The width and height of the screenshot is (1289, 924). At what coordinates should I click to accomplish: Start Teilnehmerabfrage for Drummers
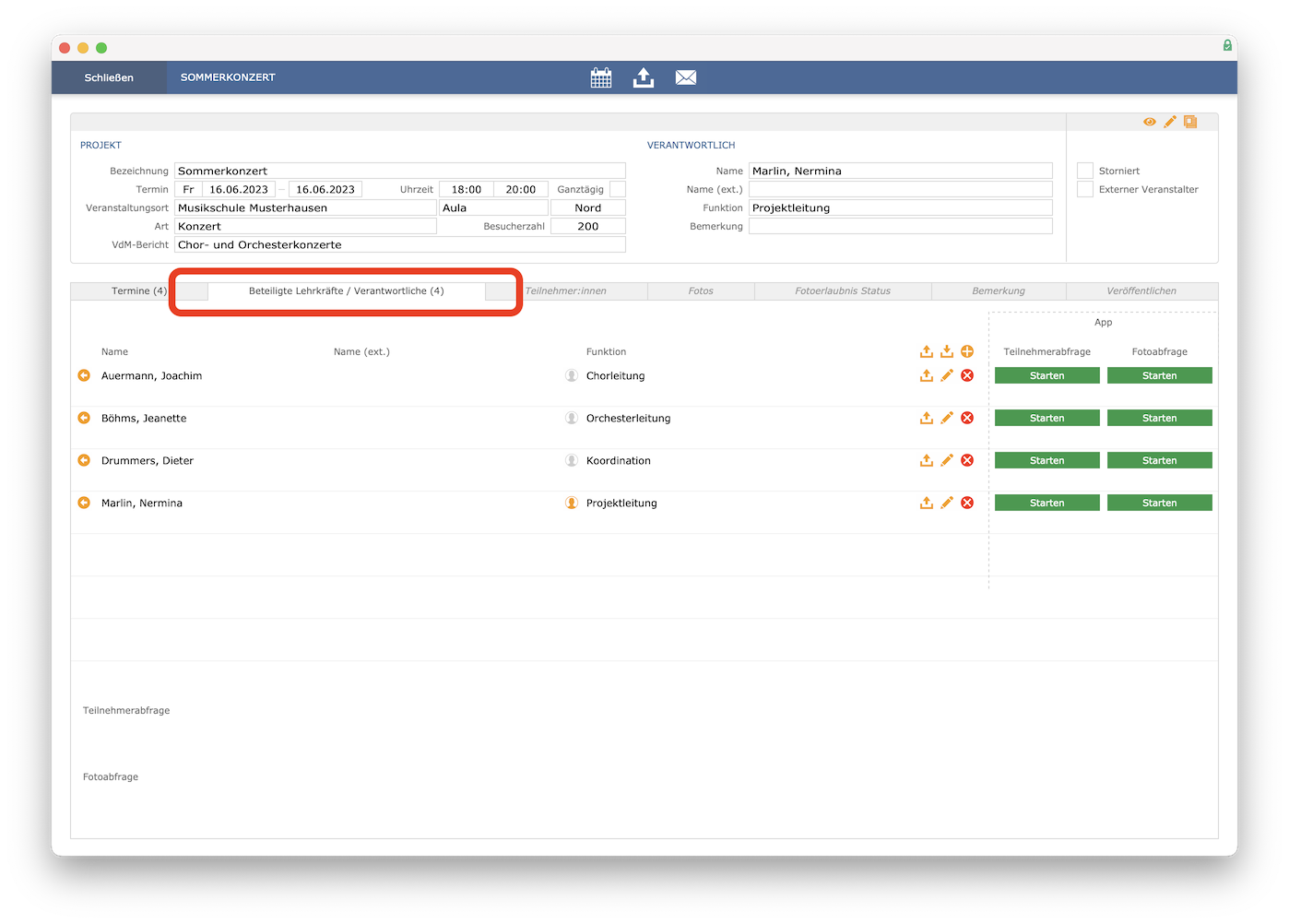click(x=1047, y=460)
